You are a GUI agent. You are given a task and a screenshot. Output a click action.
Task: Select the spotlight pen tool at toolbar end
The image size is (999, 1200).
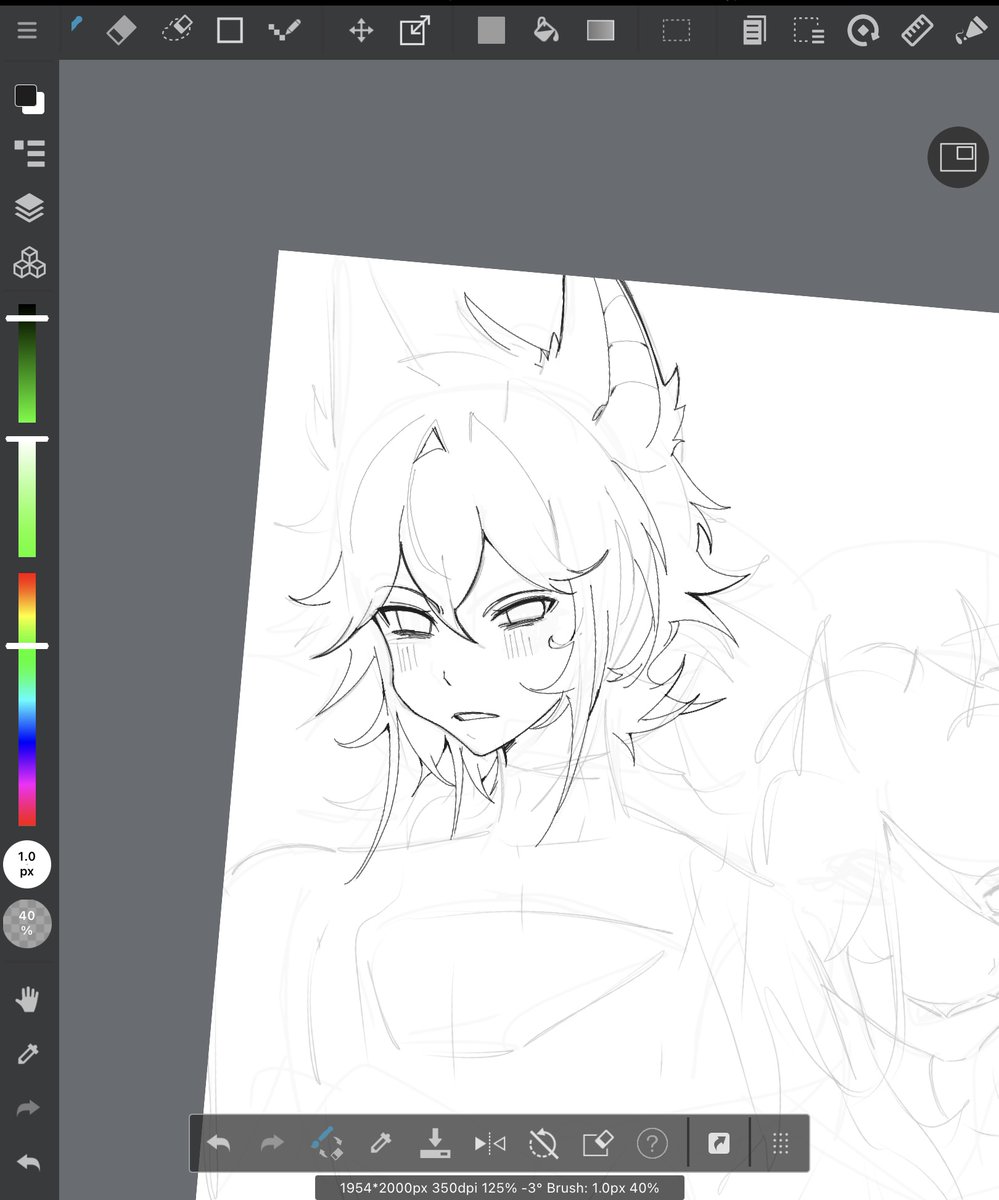(x=970, y=30)
